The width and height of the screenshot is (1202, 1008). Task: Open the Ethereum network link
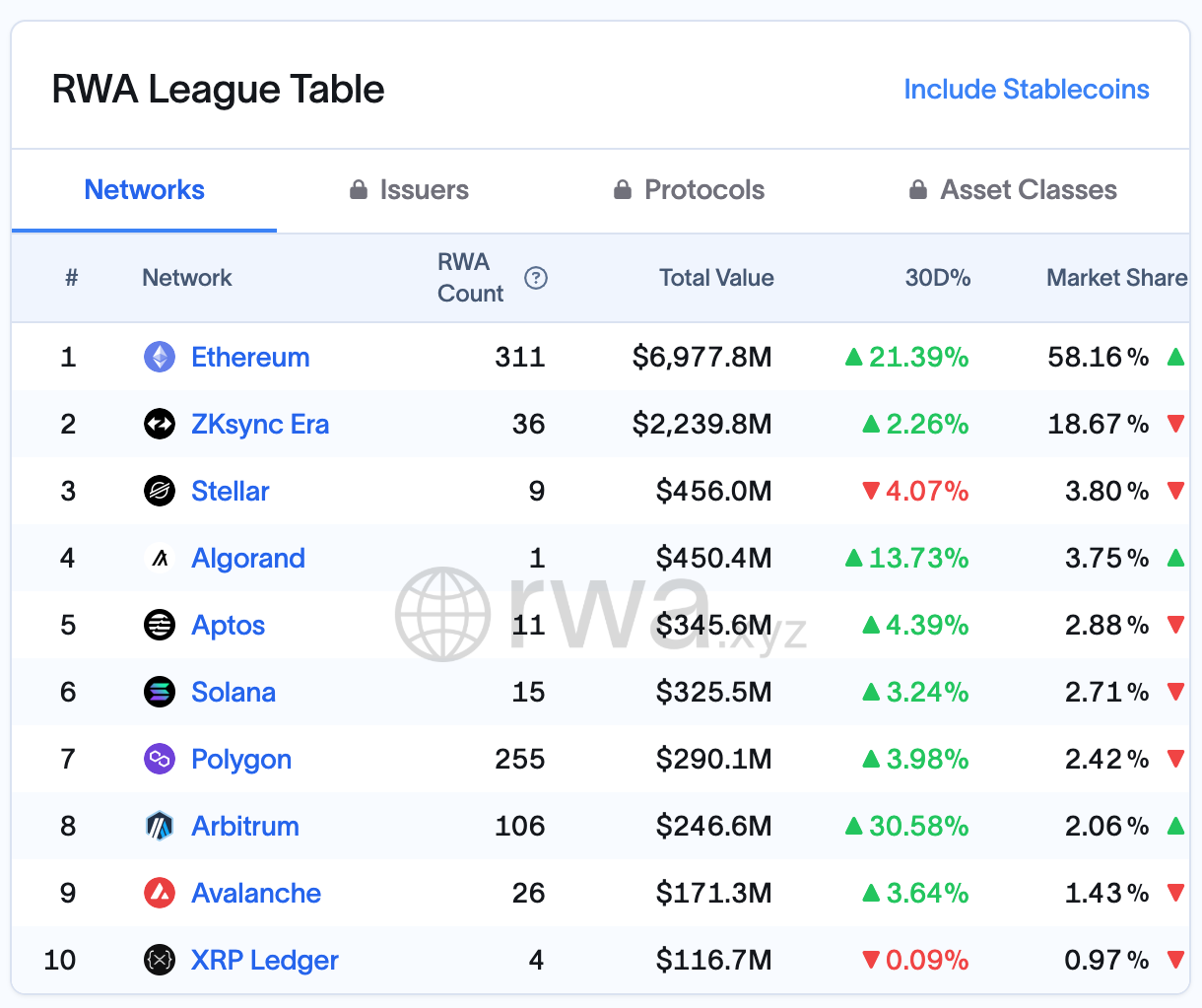(x=250, y=357)
